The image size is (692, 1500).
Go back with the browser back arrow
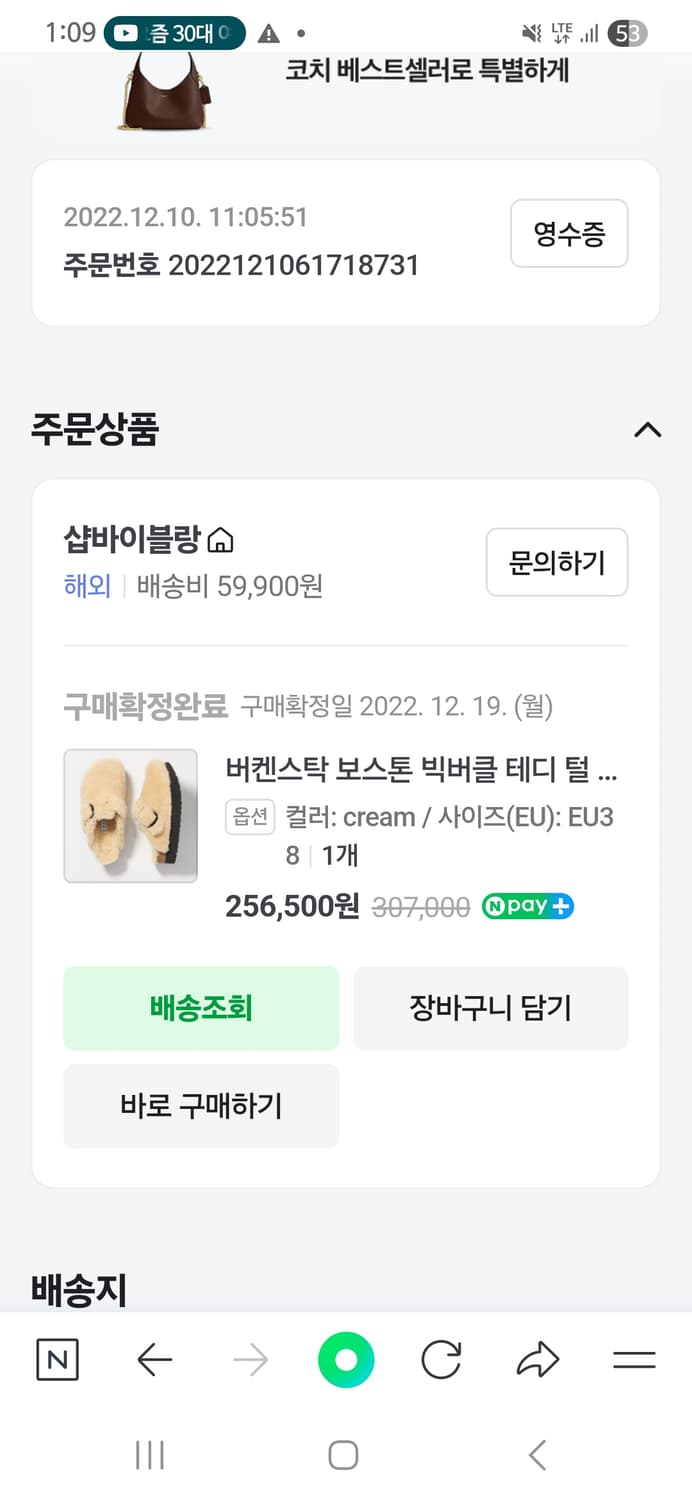154,1360
